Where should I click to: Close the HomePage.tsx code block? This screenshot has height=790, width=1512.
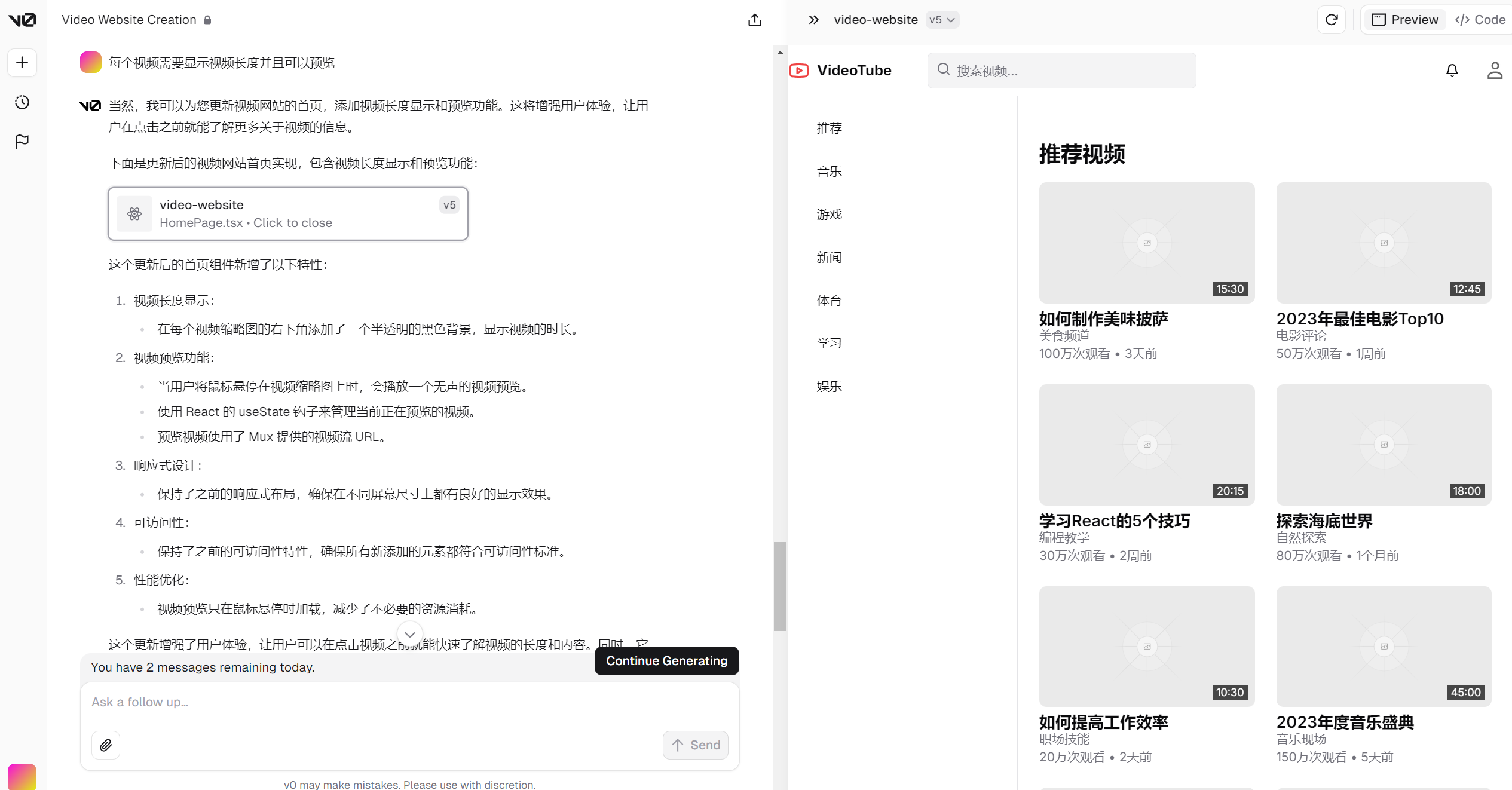[x=288, y=214]
